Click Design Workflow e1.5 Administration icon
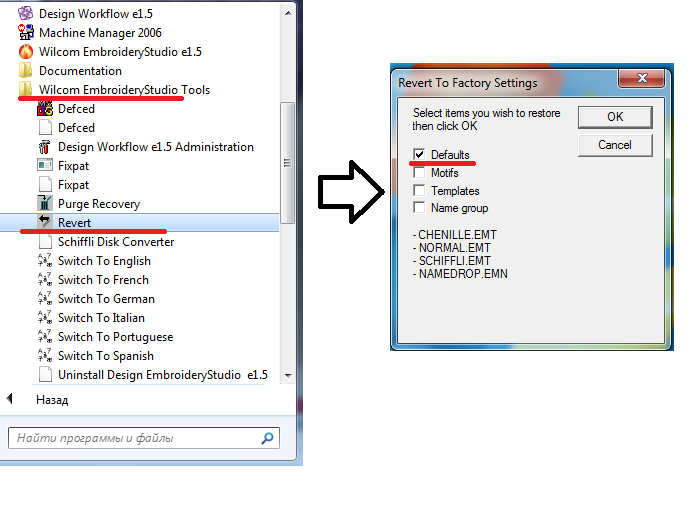The height and width of the screenshot is (511, 697). (x=45, y=147)
